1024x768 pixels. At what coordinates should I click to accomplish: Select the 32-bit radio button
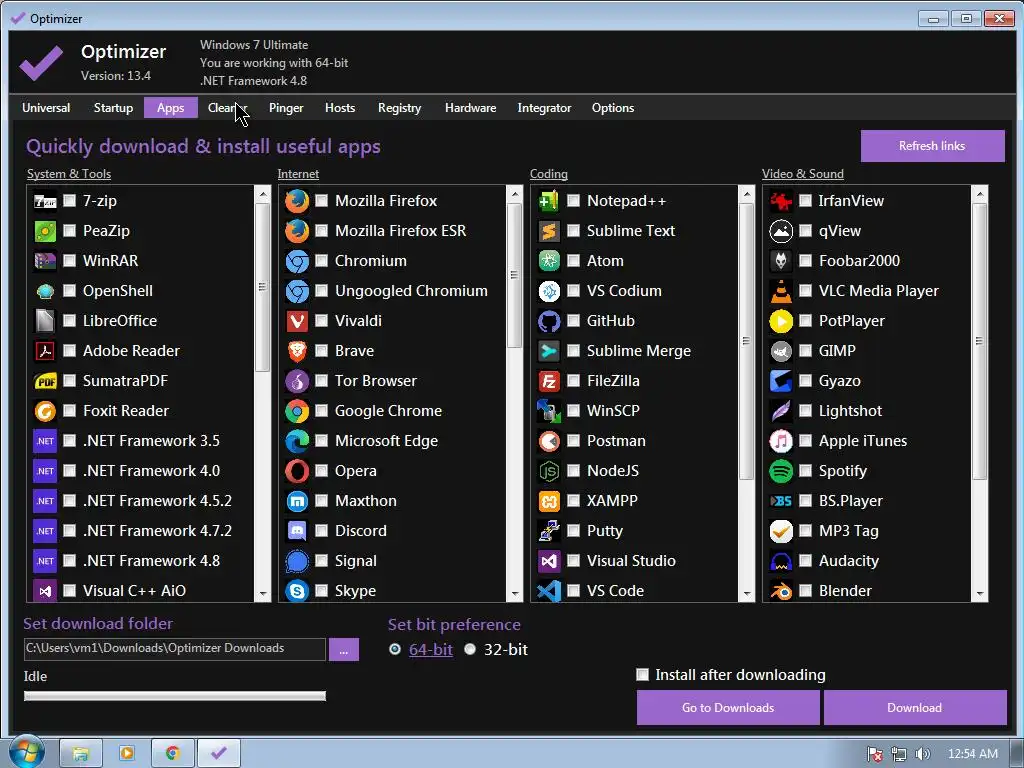[470, 649]
